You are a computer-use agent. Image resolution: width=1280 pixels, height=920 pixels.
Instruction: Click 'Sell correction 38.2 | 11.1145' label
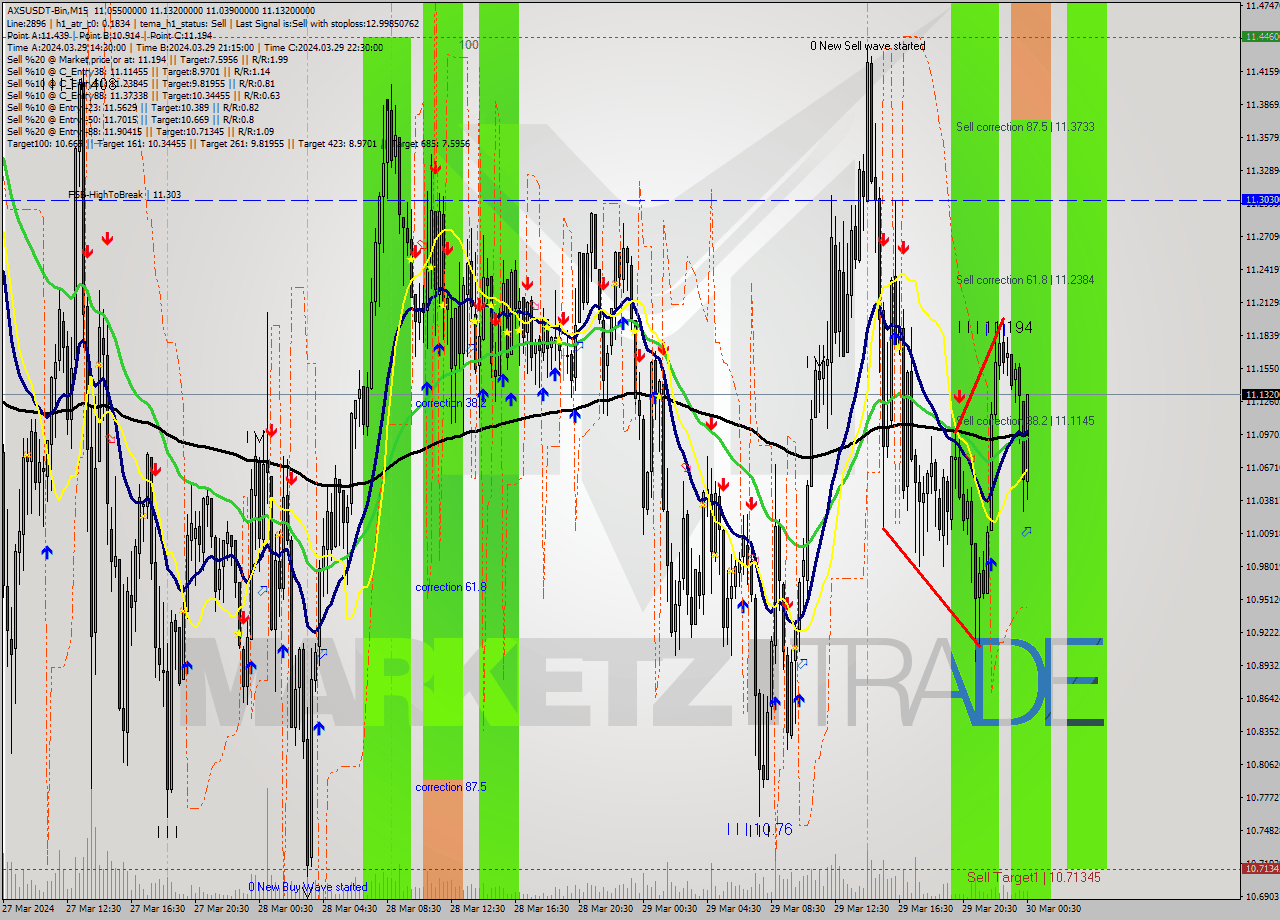point(1024,421)
